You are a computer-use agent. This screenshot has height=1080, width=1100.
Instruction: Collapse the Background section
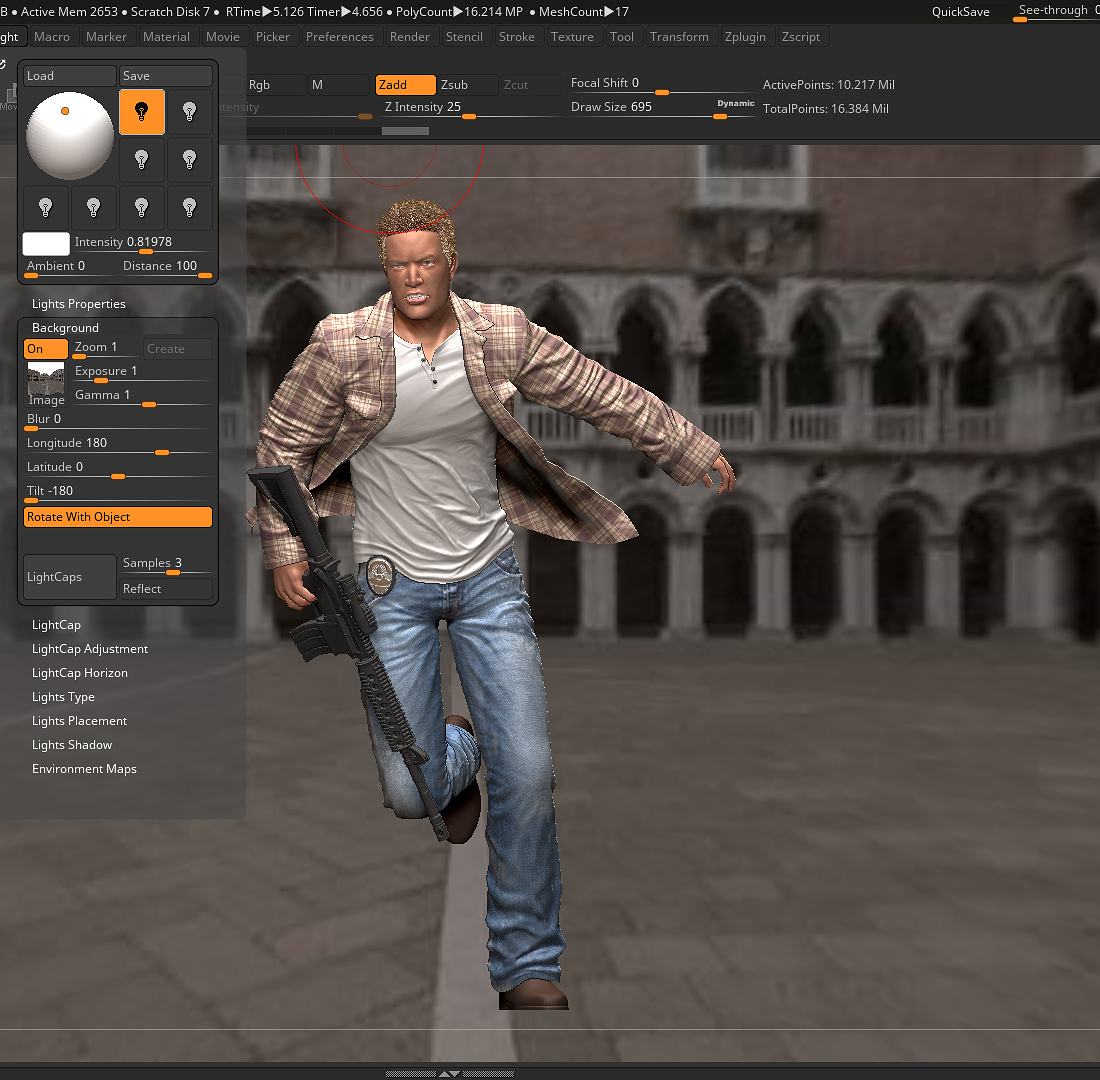(65, 328)
